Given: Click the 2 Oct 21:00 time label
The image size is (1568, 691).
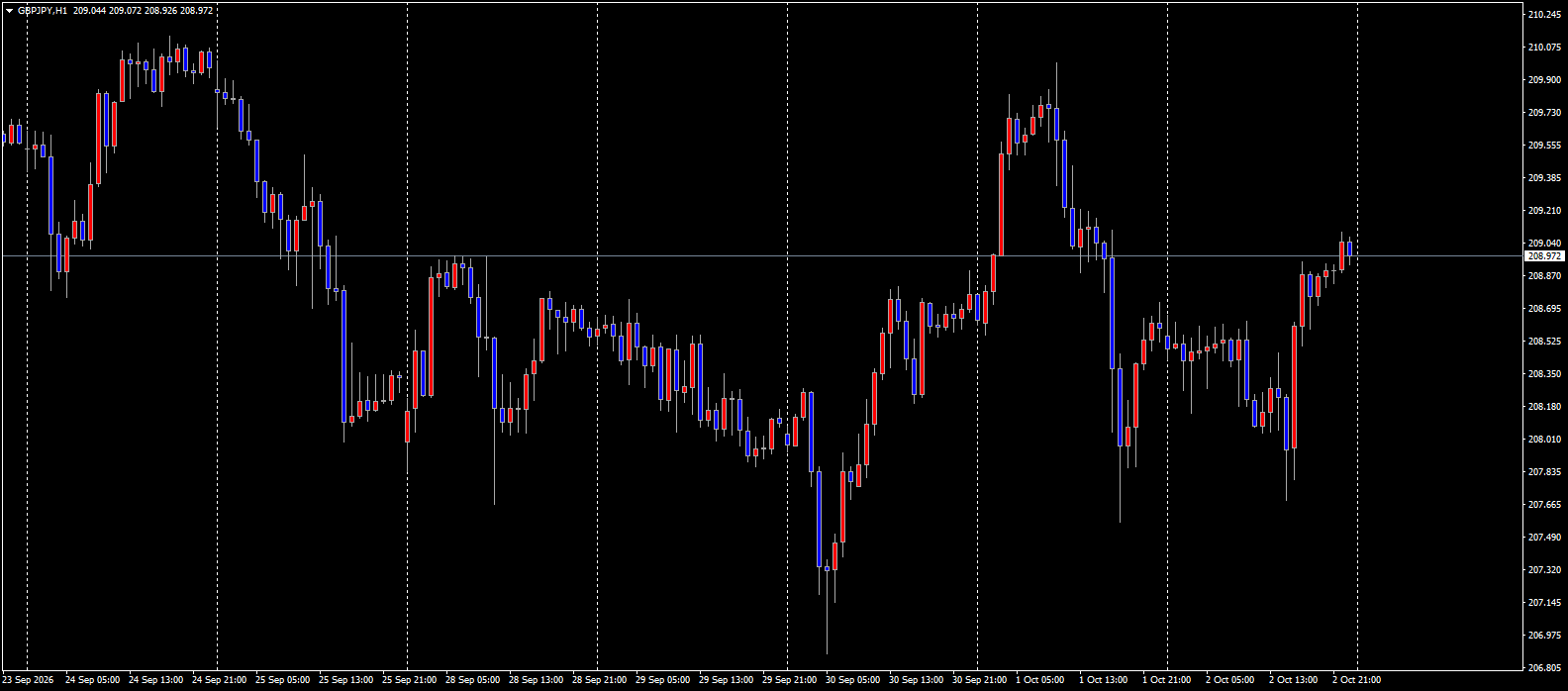Looking at the screenshot, I should pos(1356,680).
